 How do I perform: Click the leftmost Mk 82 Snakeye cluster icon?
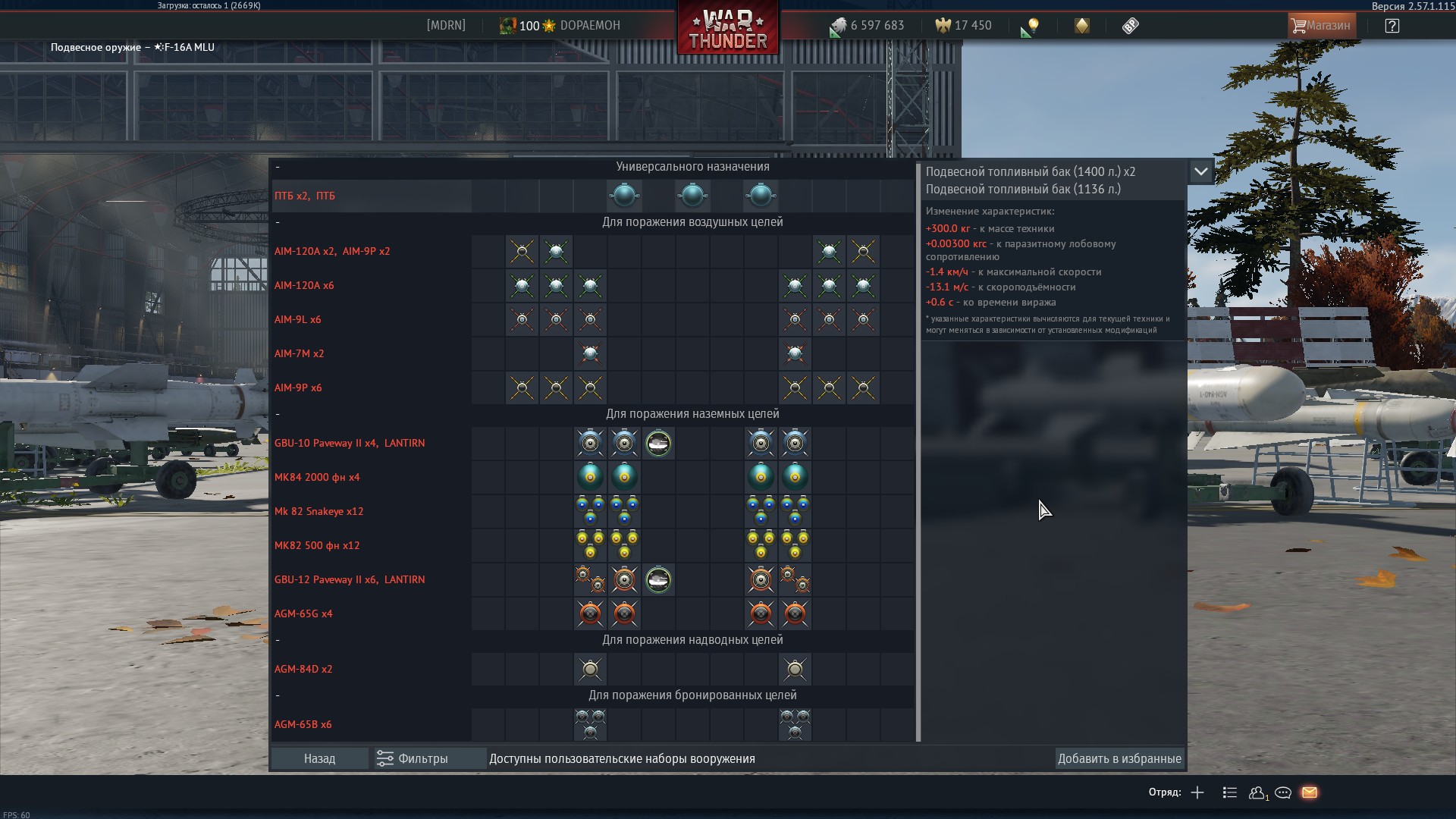(x=590, y=511)
